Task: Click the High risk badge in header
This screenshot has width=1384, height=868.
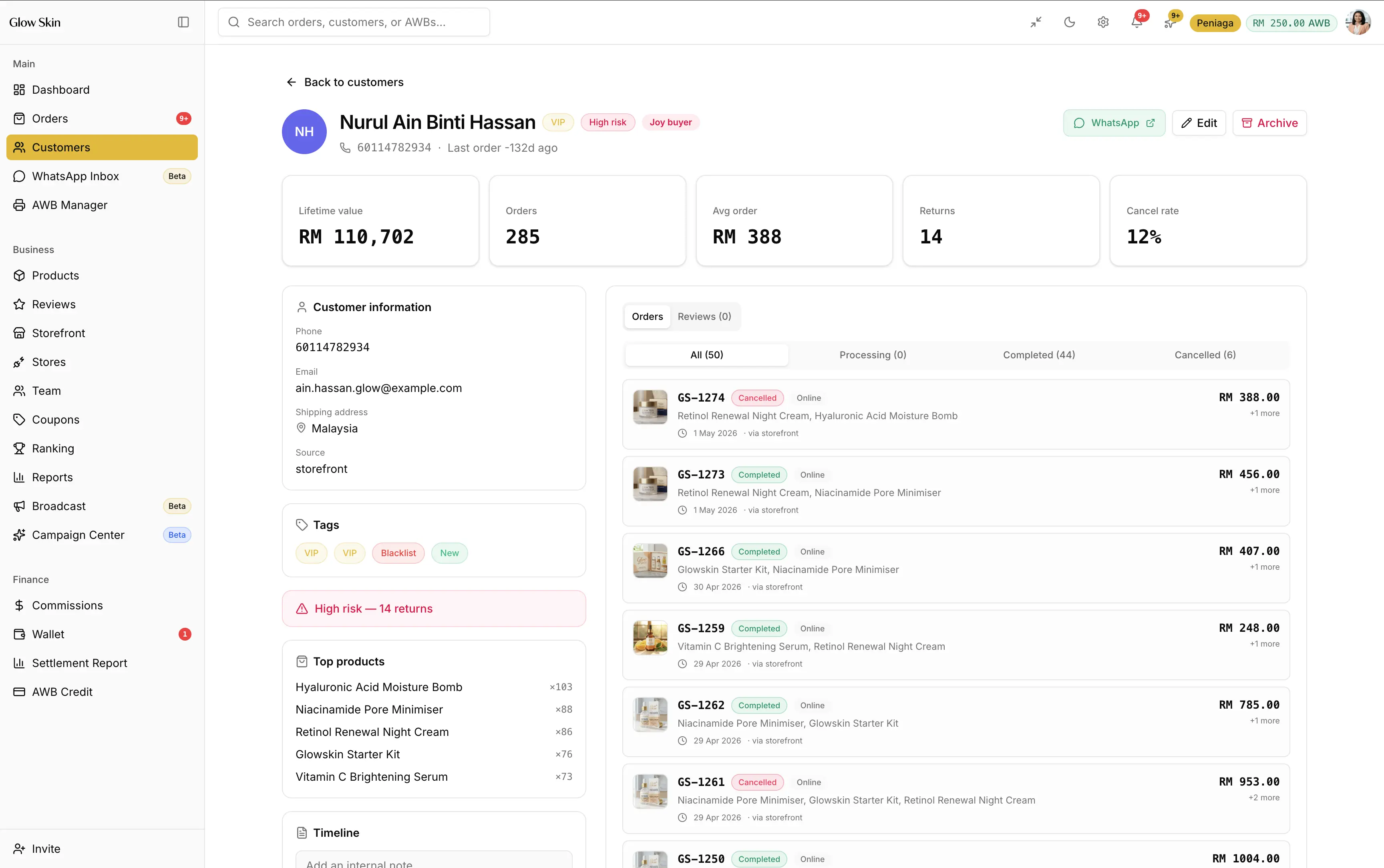Action: click(608, 122)
